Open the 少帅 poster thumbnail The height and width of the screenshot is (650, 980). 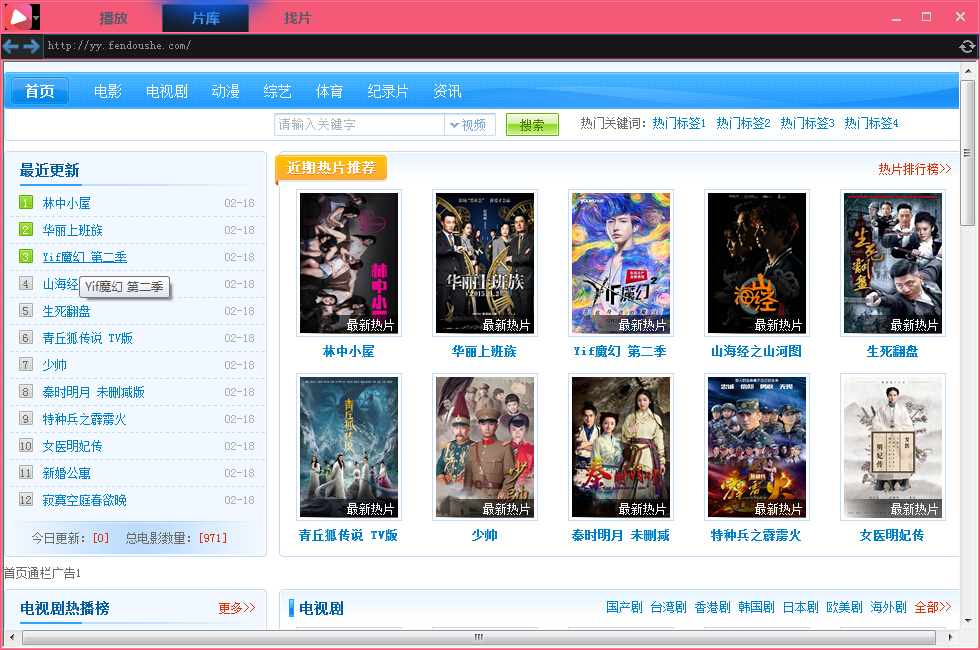click(x=485, y=447)
